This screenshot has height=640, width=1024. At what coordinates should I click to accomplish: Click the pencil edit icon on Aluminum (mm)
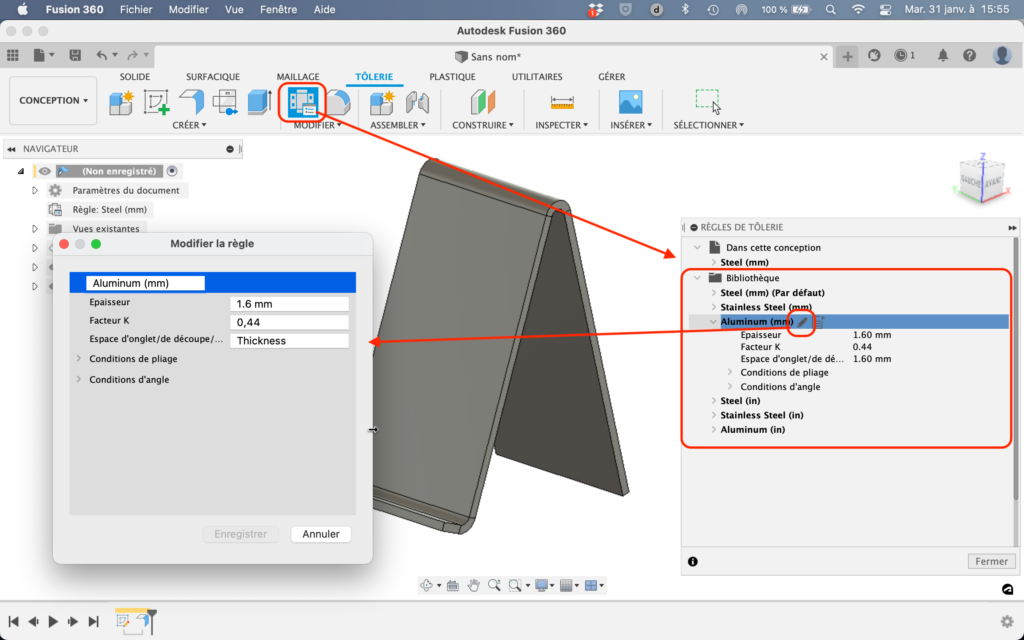click(803, 321)
